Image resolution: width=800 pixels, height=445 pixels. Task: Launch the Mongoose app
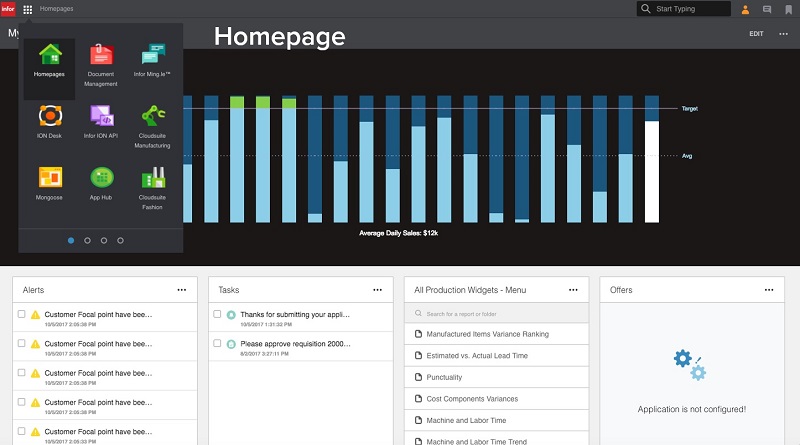click(49, 182)
